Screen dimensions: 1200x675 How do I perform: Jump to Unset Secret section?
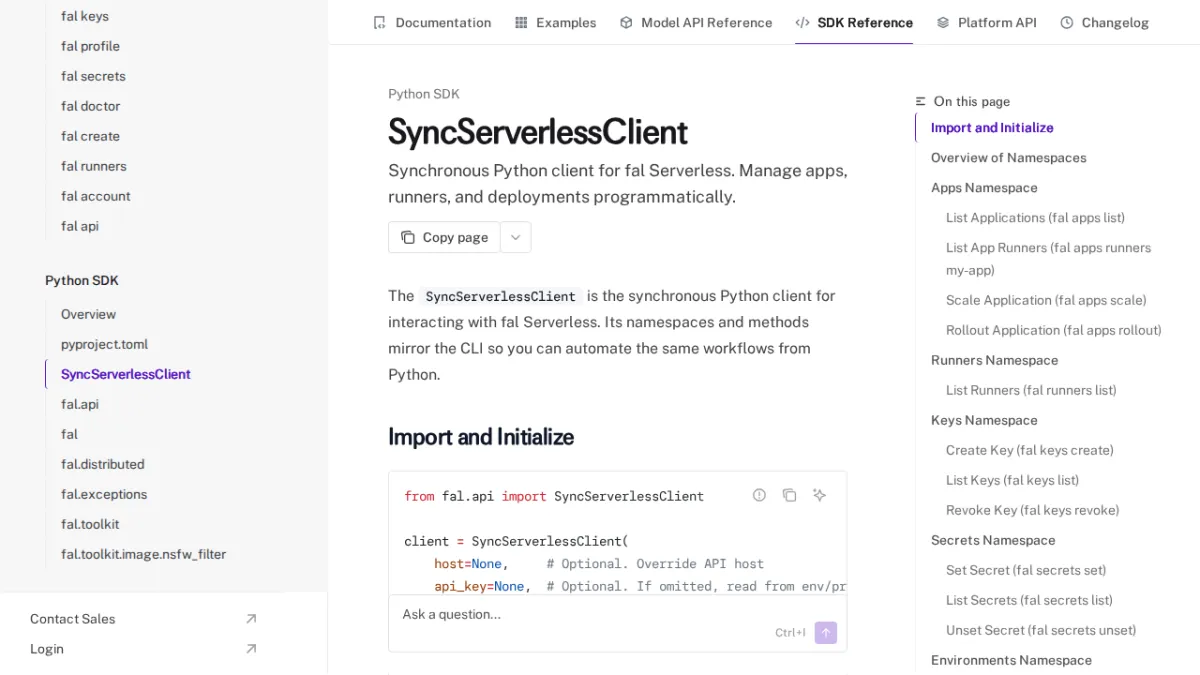tap(1041, 630)
